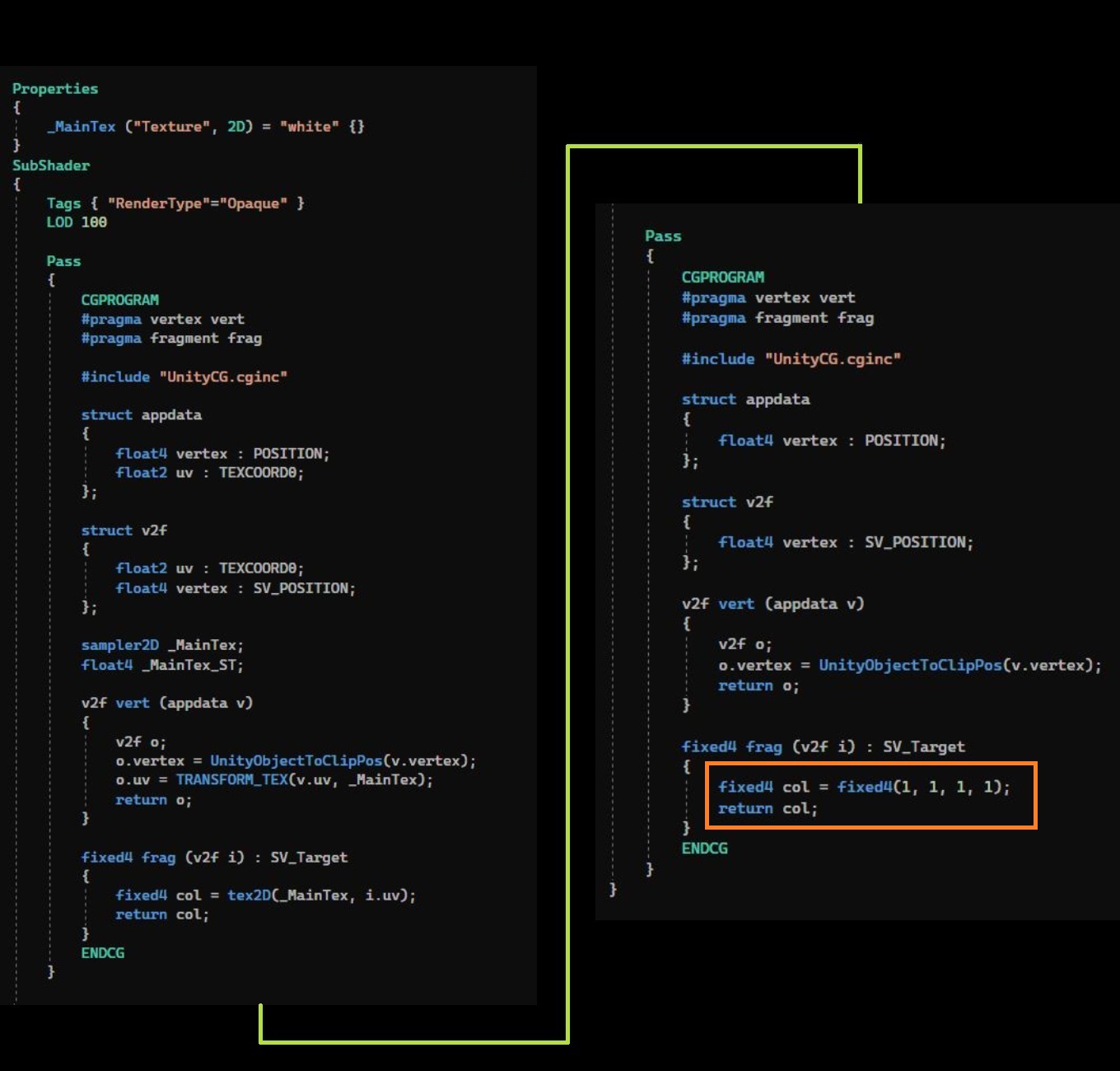Click '#include "UnityCG.cginc"' in the Pass-only listing
Screen dimensions: 1120x1071
pos(791,358)
